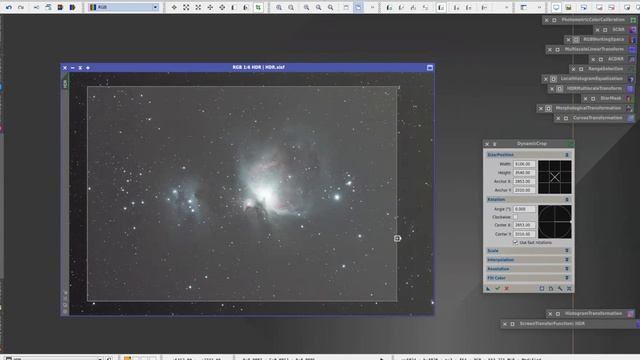This screenshot has width=640, height=360.
Task: Click the anchor point grid selector
Action: pyautogui.click(x=555, y=177)
